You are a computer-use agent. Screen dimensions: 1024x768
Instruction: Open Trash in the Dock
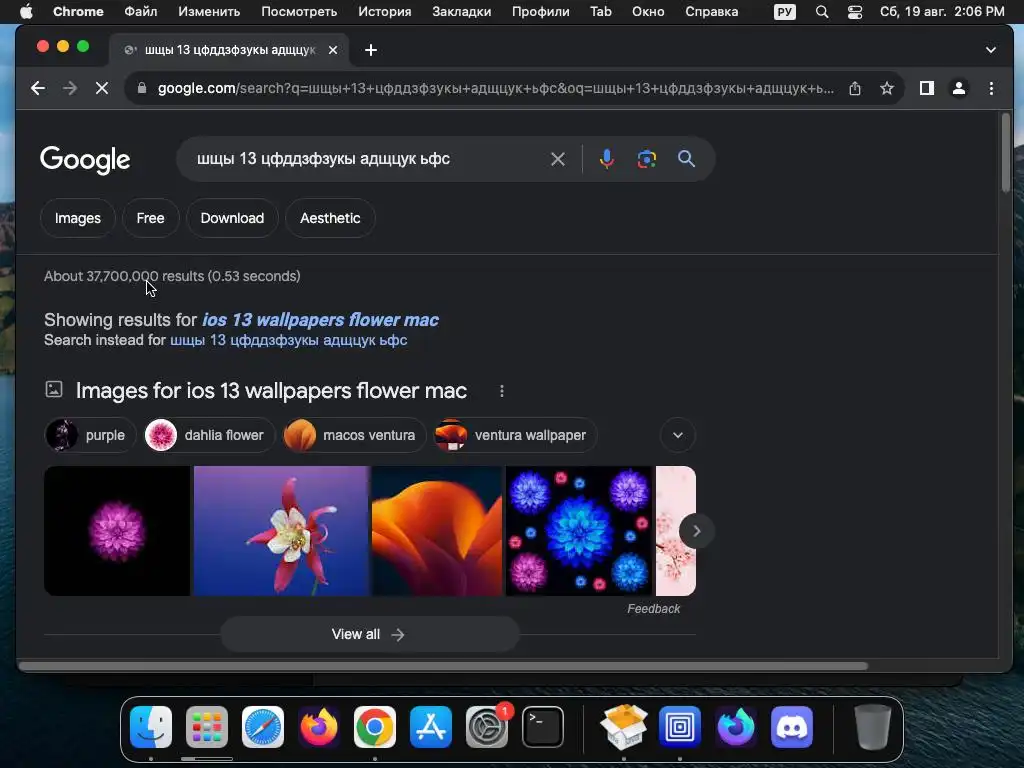click(873, 727)
